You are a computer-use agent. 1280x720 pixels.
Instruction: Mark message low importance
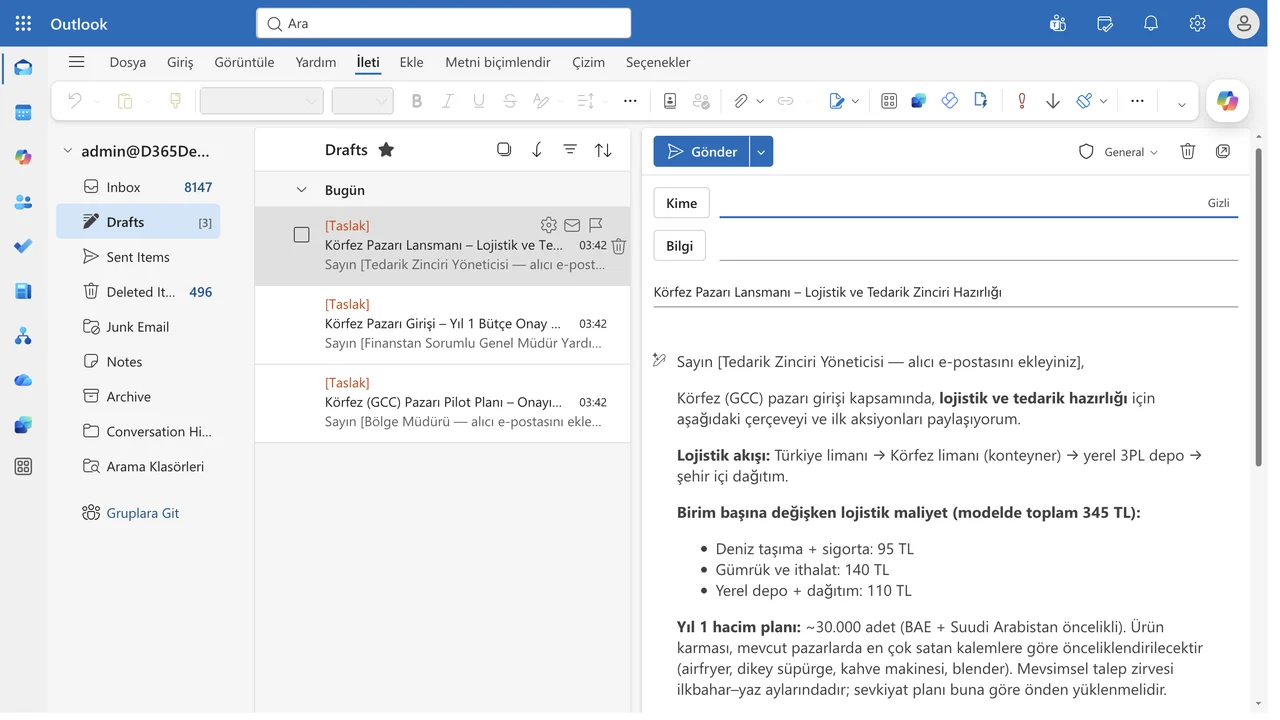click(1053, 101)
